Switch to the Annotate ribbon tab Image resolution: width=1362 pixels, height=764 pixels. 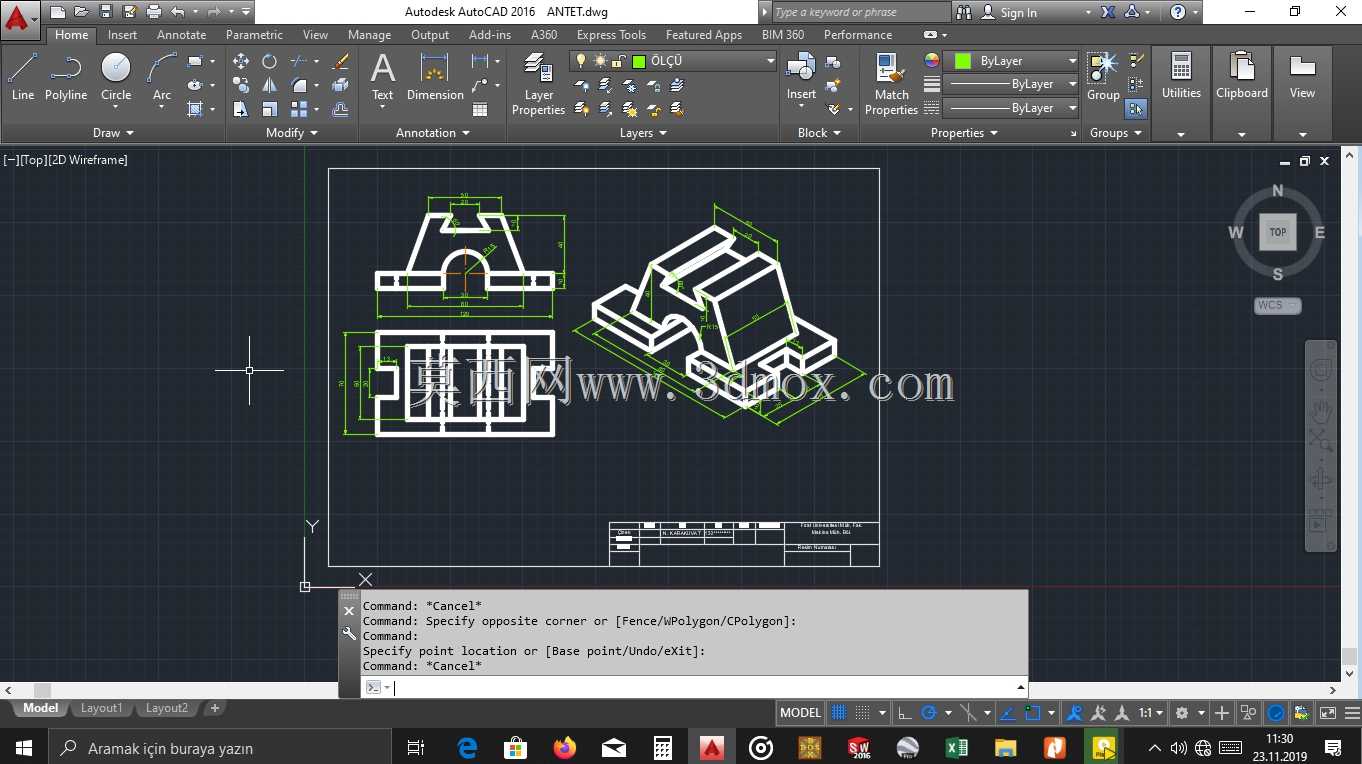pos(181,35)
